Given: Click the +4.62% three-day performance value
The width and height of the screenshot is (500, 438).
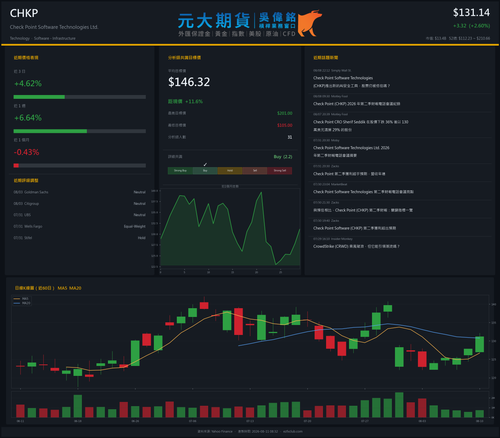Looking at the screenshot, I should [28, 83].
